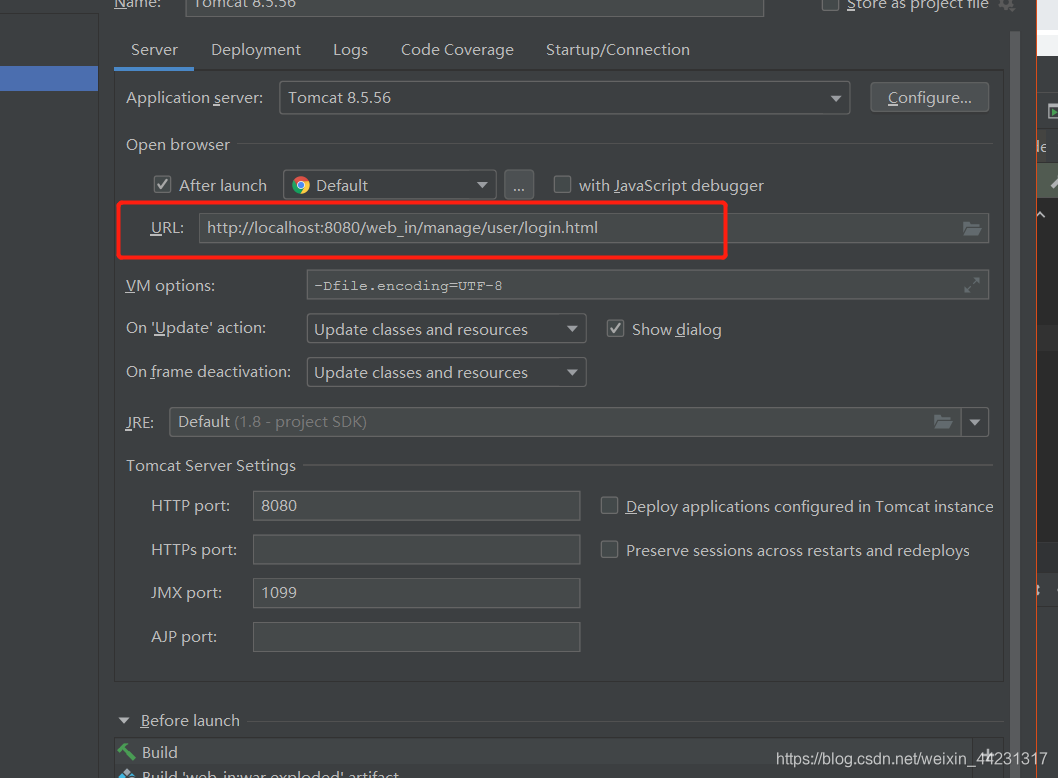Collapse the Before launch section
Screen dimensions: 1058x778
tap(124, 721)
